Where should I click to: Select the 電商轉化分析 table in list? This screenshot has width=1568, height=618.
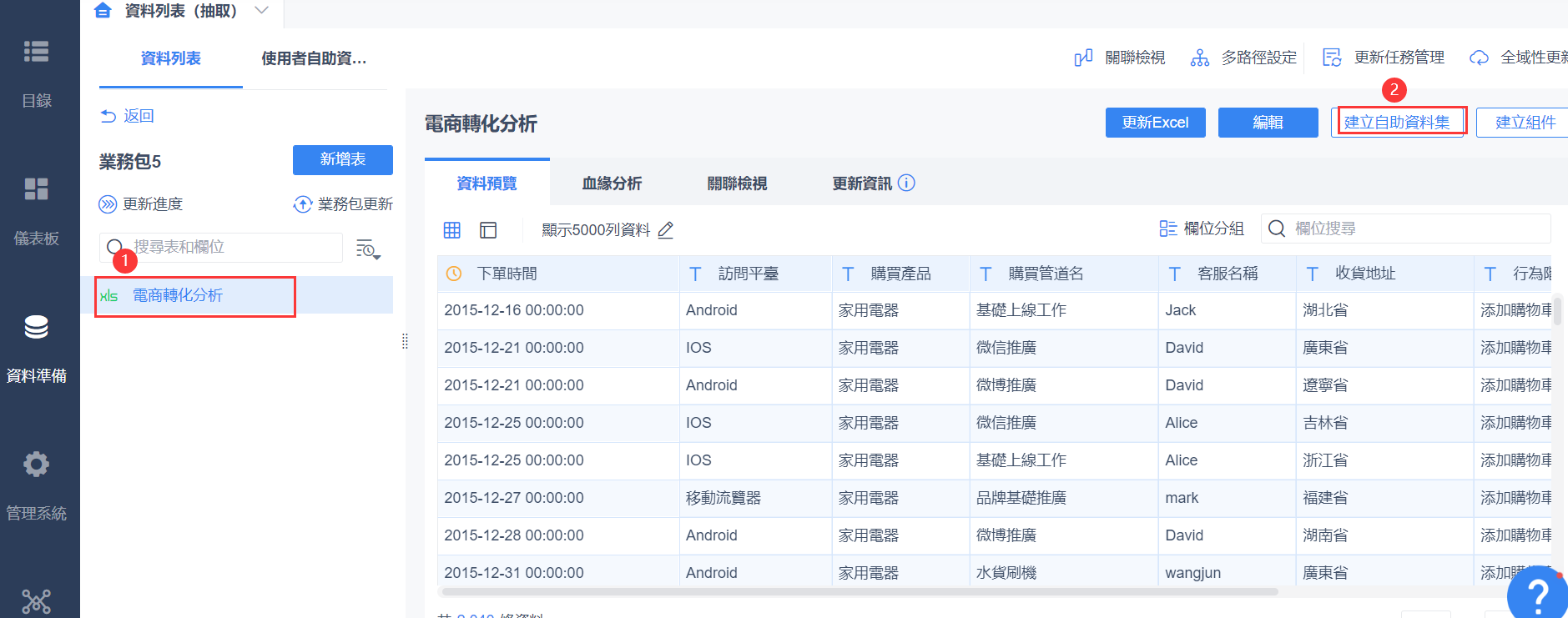click(178, 295)
